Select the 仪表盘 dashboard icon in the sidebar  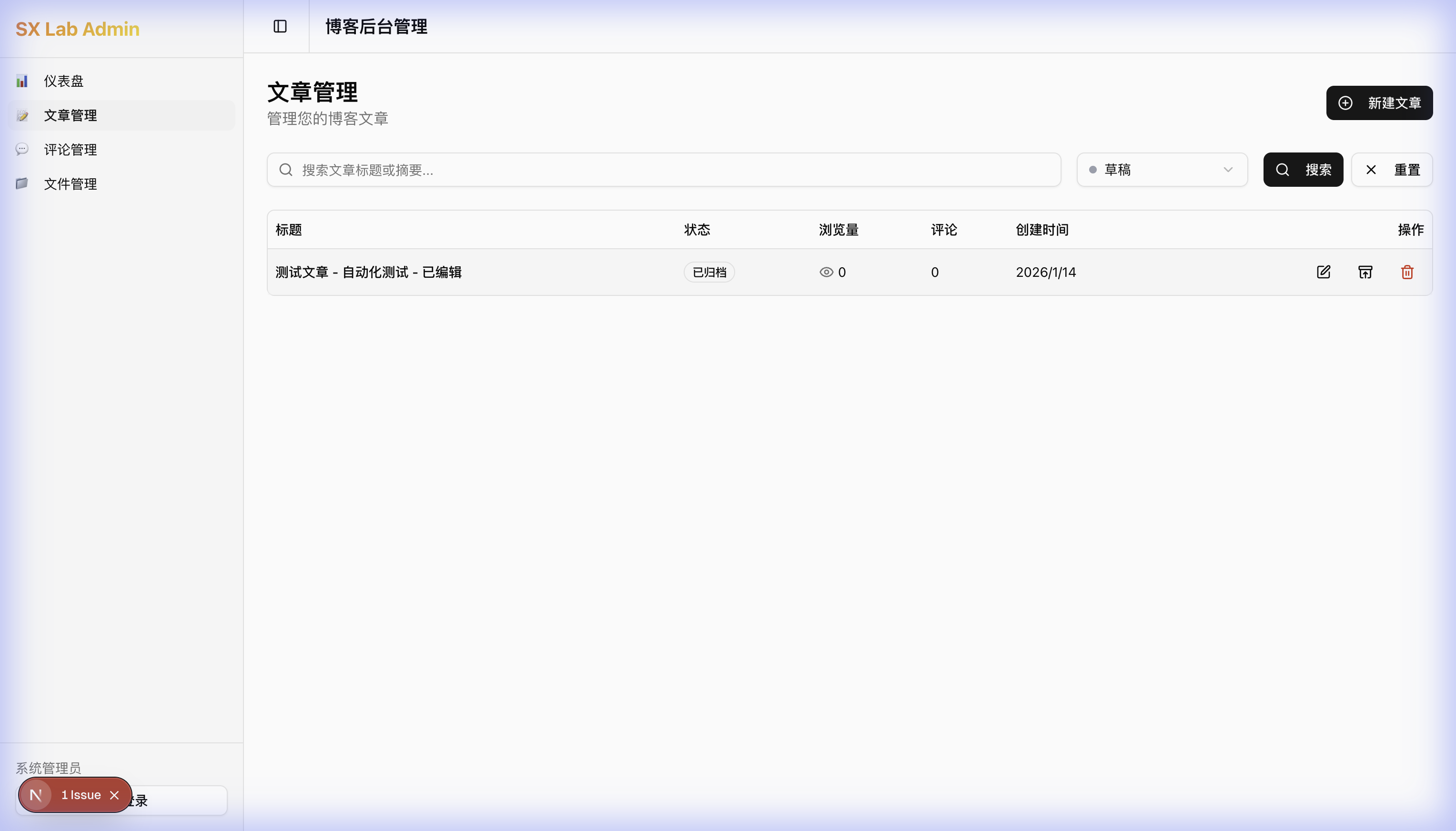[x=22, y=81]
